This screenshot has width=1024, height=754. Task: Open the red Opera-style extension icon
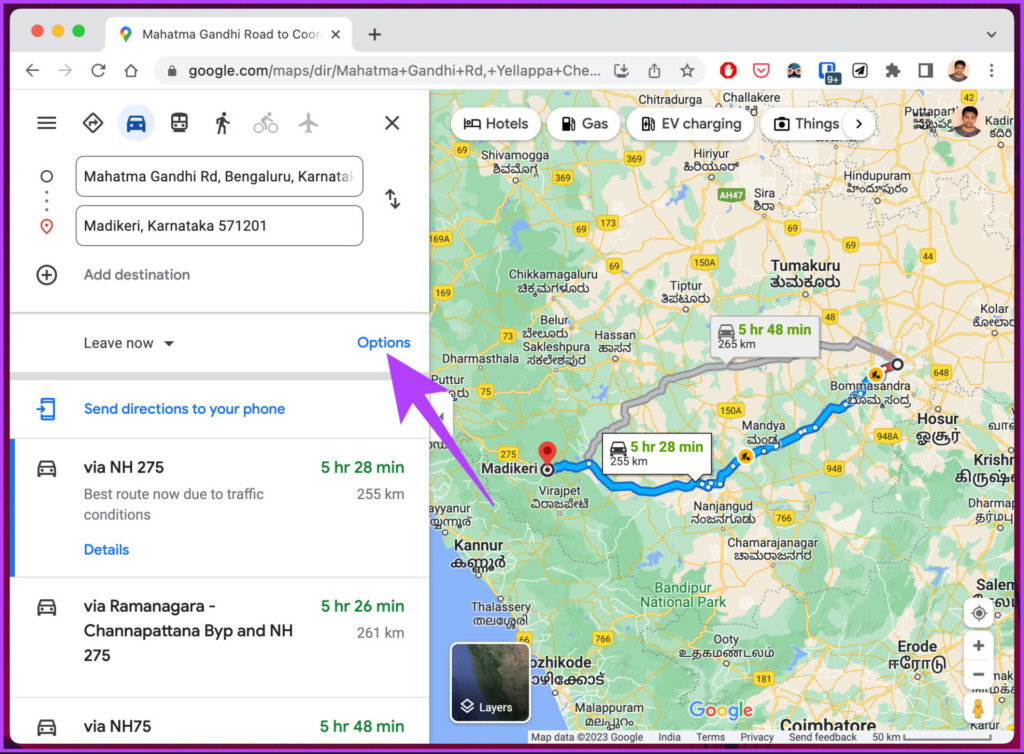(728, 71)
